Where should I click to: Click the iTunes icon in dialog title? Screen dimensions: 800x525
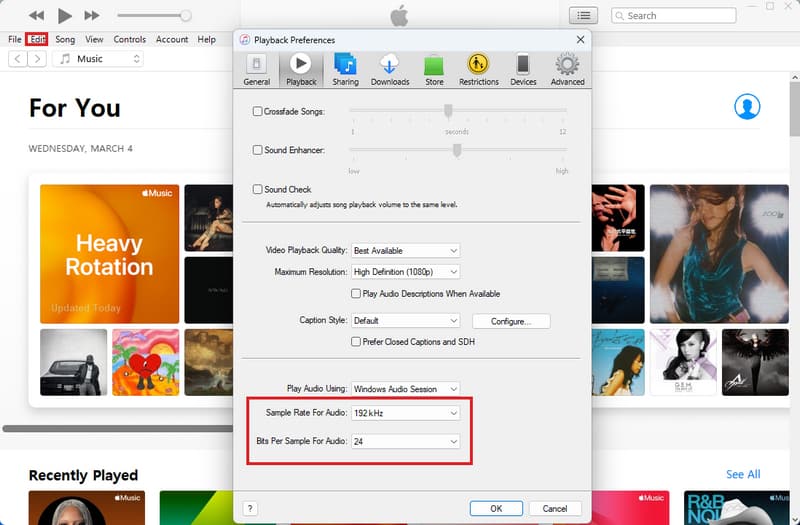(x=245, y=40)
